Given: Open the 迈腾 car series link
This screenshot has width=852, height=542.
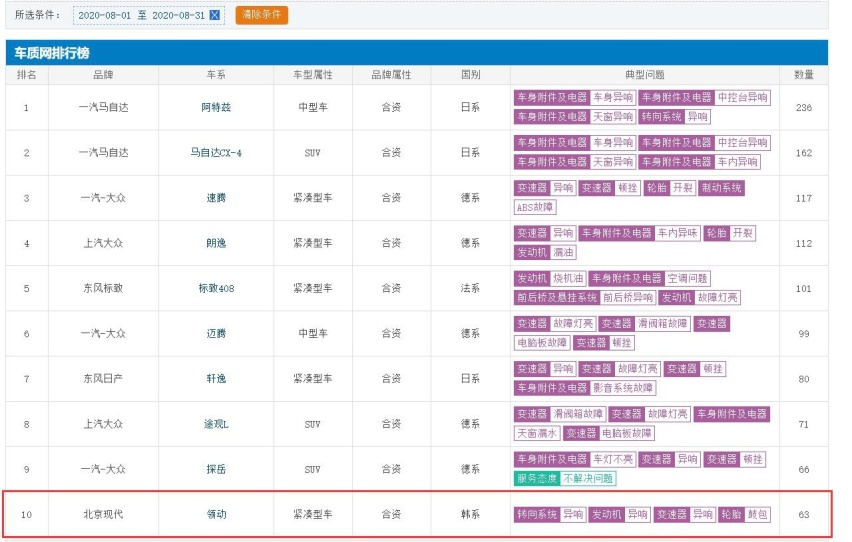Looking at the screenshot, I should 216,333.
